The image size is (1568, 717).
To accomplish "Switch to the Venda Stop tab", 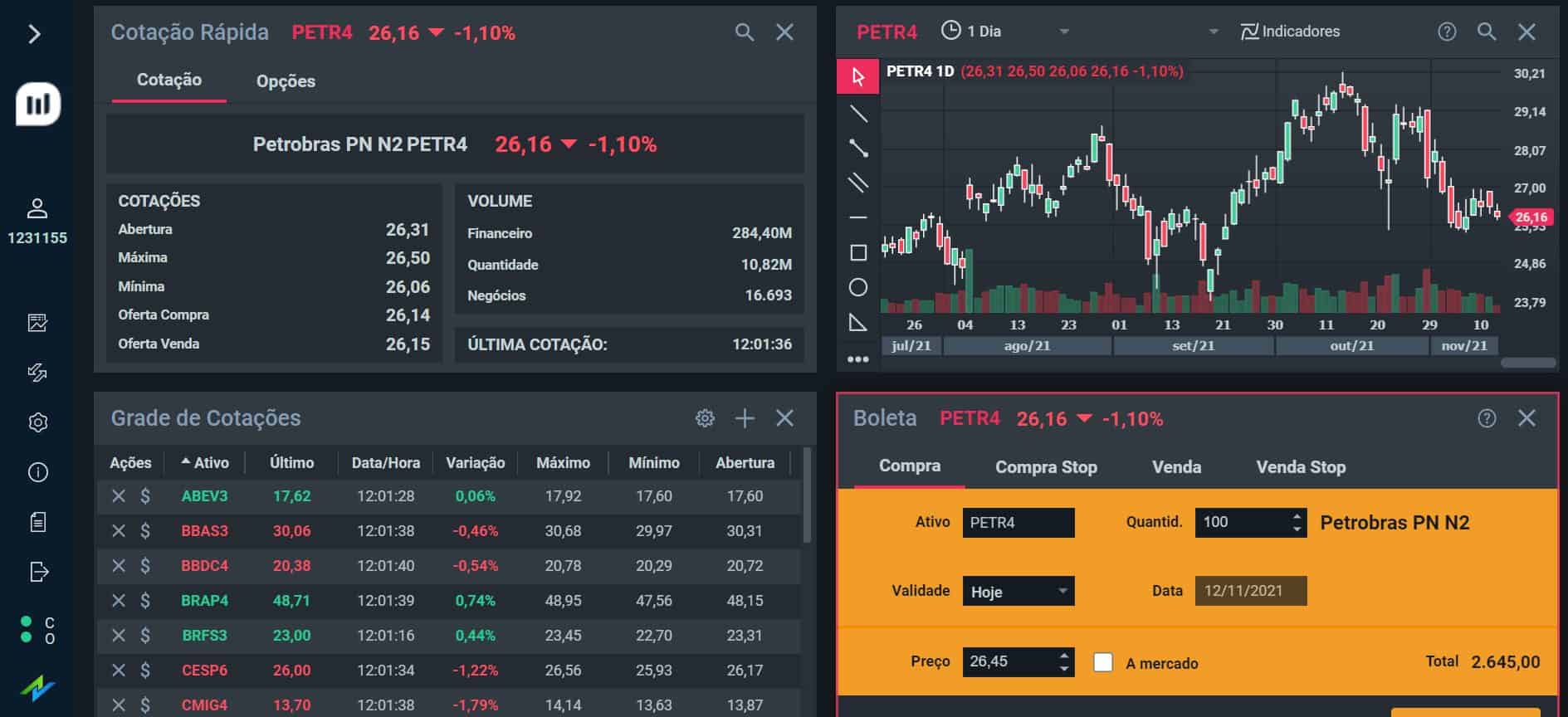I will [1301, 467].
